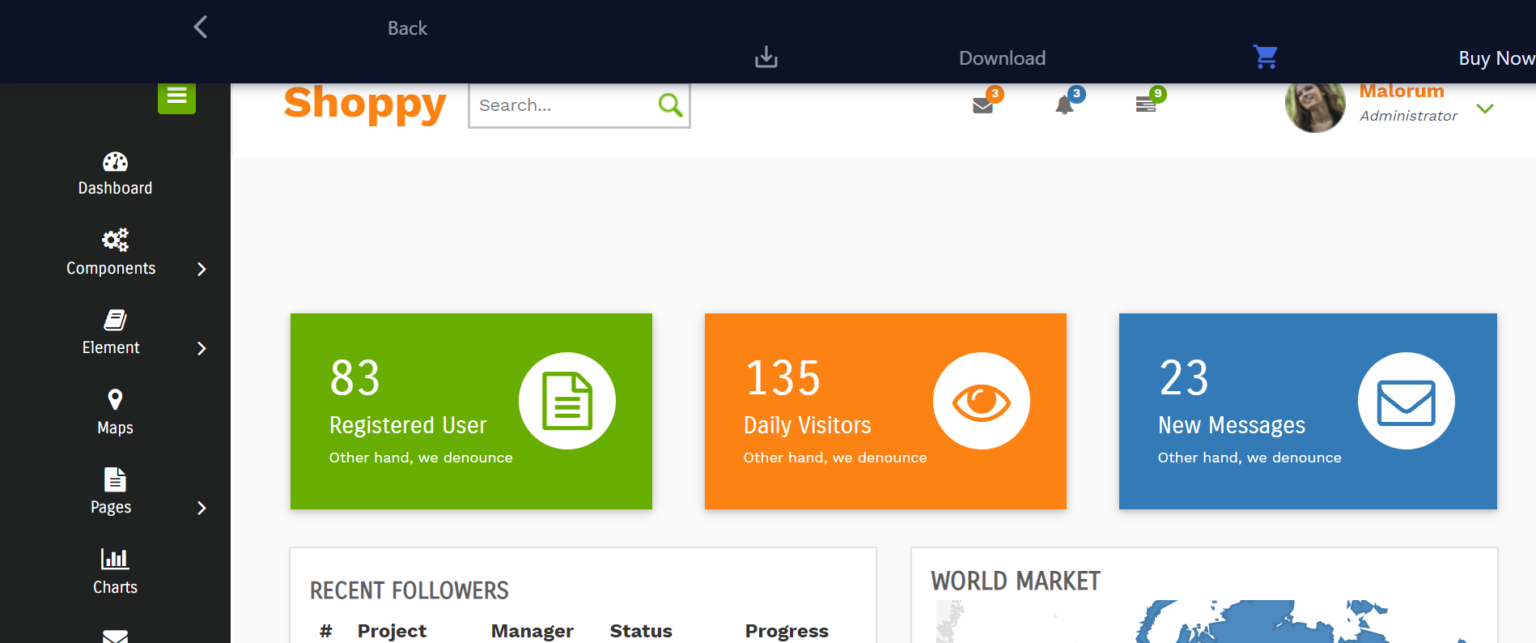The image size is (1536, 643).
Task: Click the Shoppy logo
Action: pyautogui.click(x=365, y=104)
